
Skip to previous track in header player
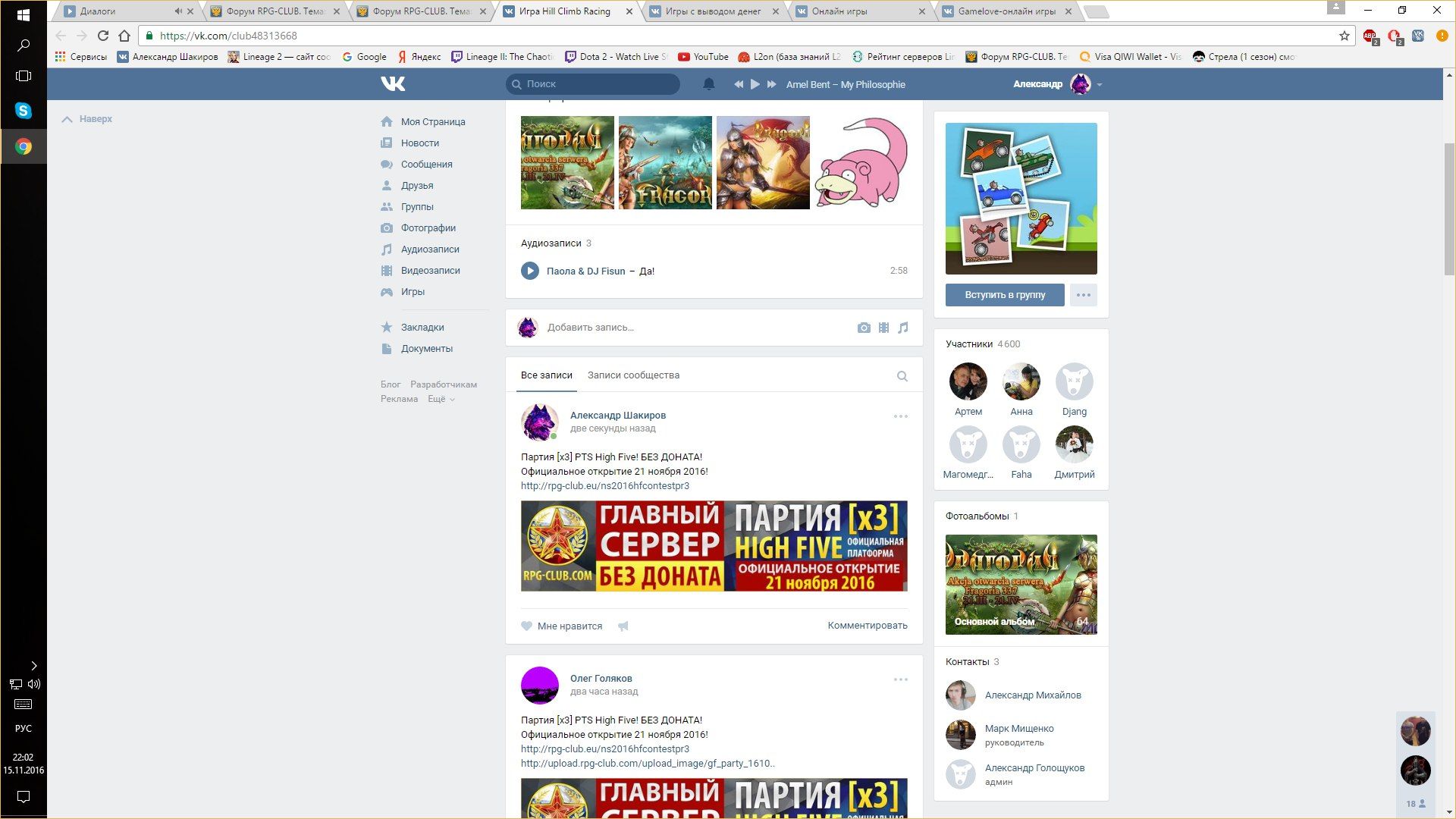pos(738,84)
